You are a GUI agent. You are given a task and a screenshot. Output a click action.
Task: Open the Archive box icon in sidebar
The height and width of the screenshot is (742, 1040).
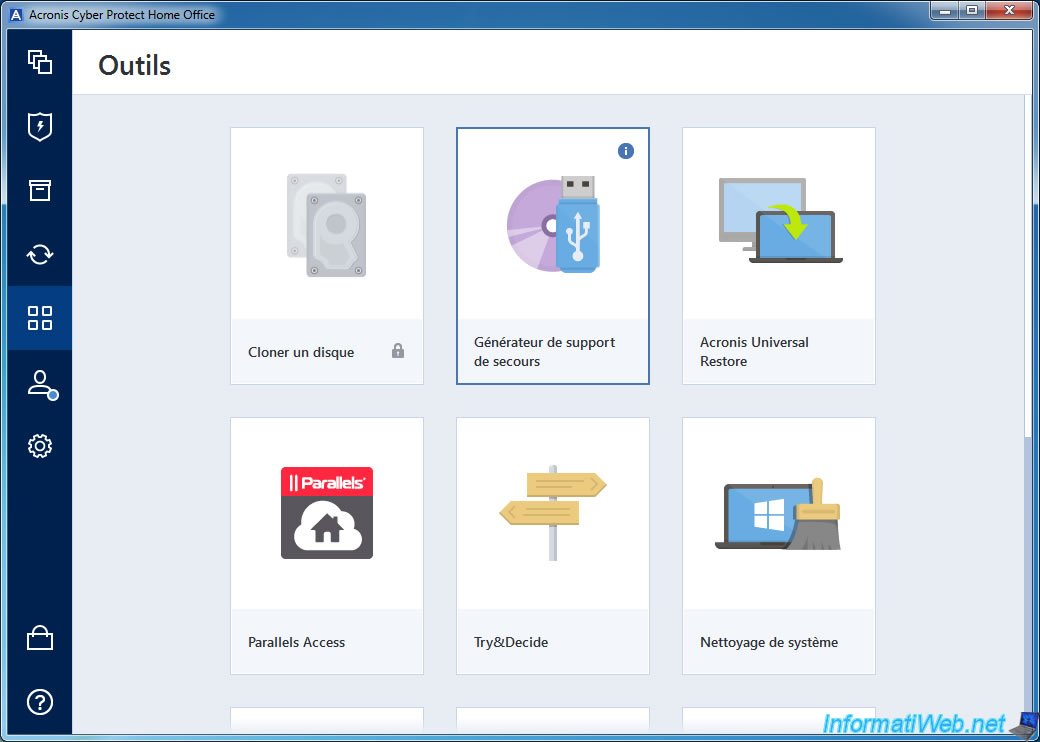click(x=39, y=190)
